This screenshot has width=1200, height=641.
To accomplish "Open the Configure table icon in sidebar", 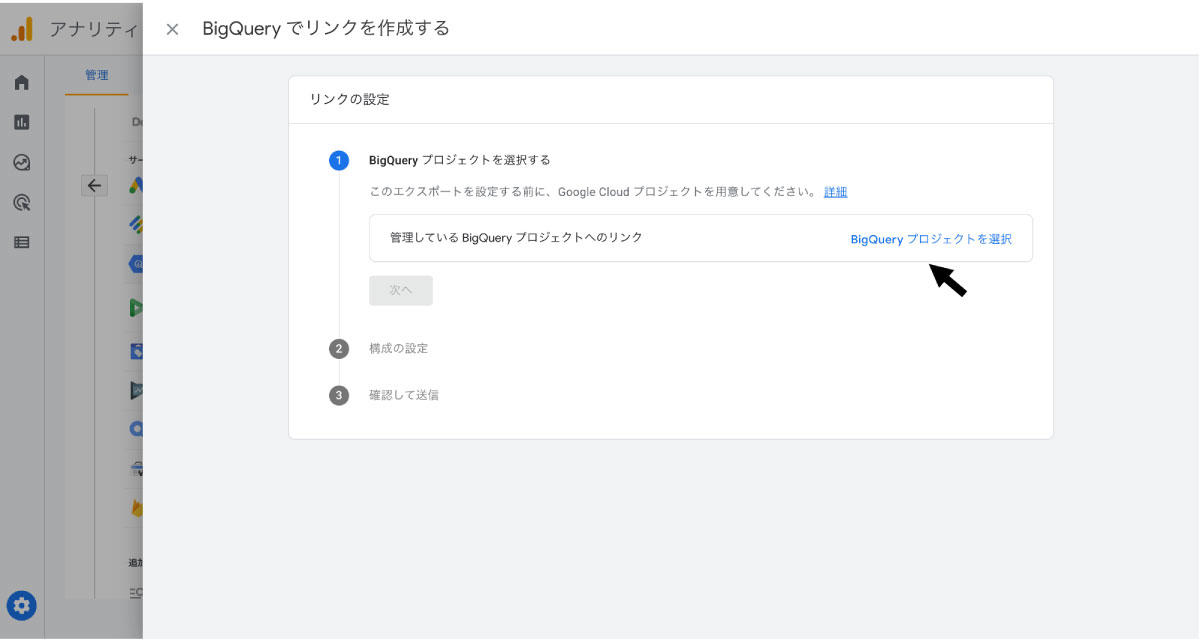I will point(21,242).
